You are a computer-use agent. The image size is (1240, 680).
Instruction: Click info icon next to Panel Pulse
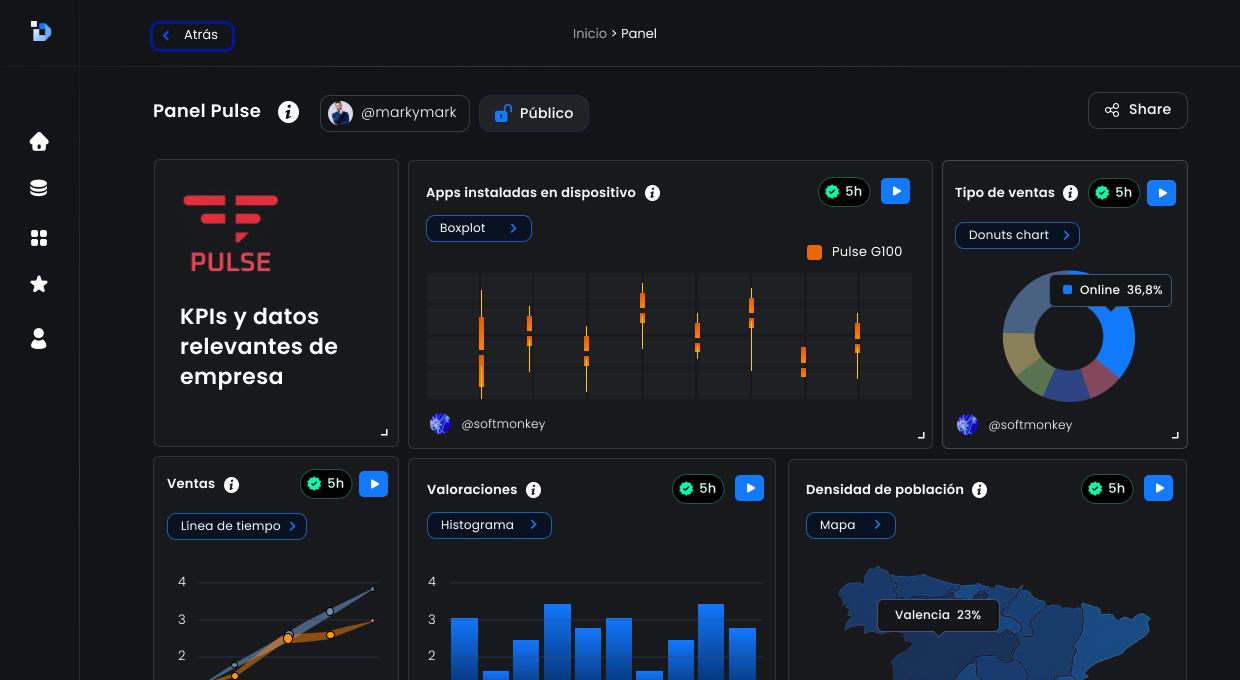(x=288, y=112)
